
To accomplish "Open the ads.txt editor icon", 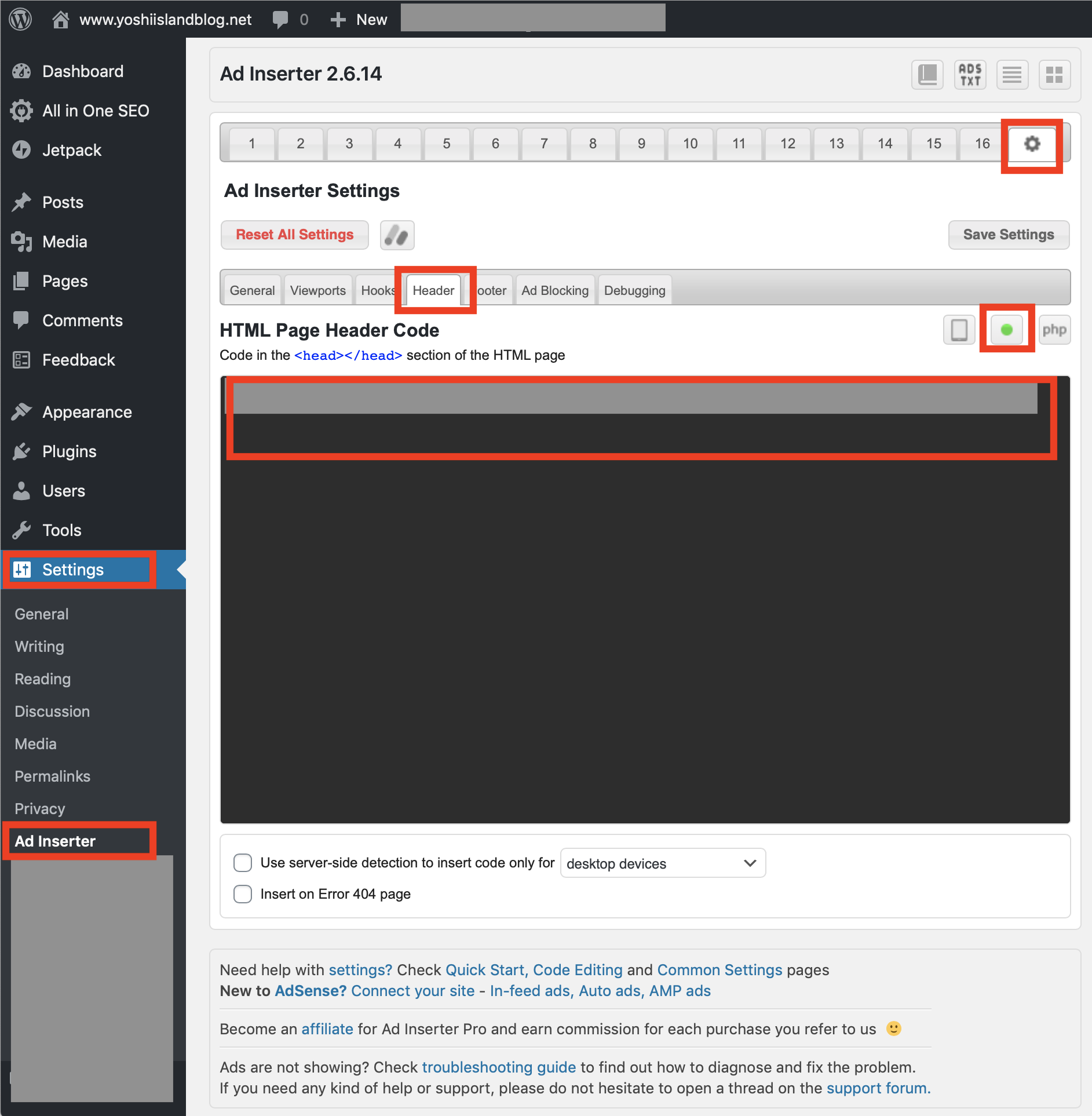I will 970,75.
